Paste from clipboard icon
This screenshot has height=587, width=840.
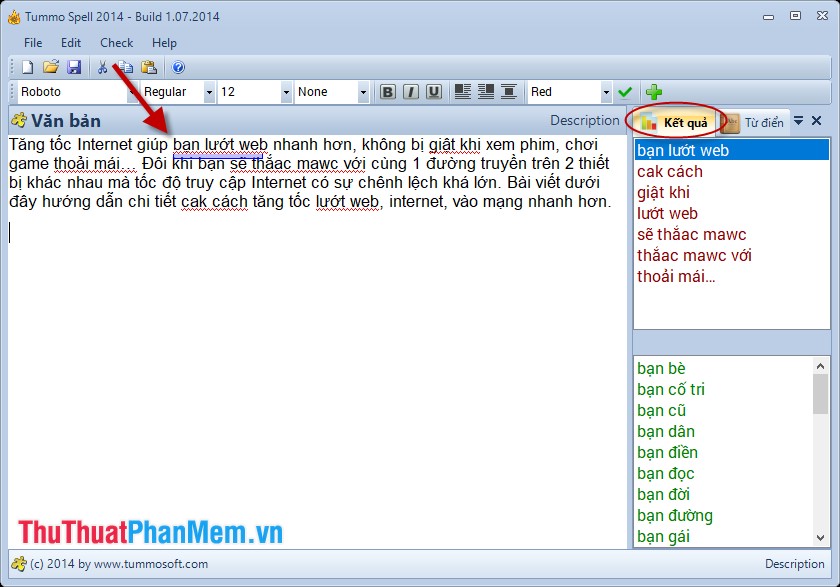[149, 67]
